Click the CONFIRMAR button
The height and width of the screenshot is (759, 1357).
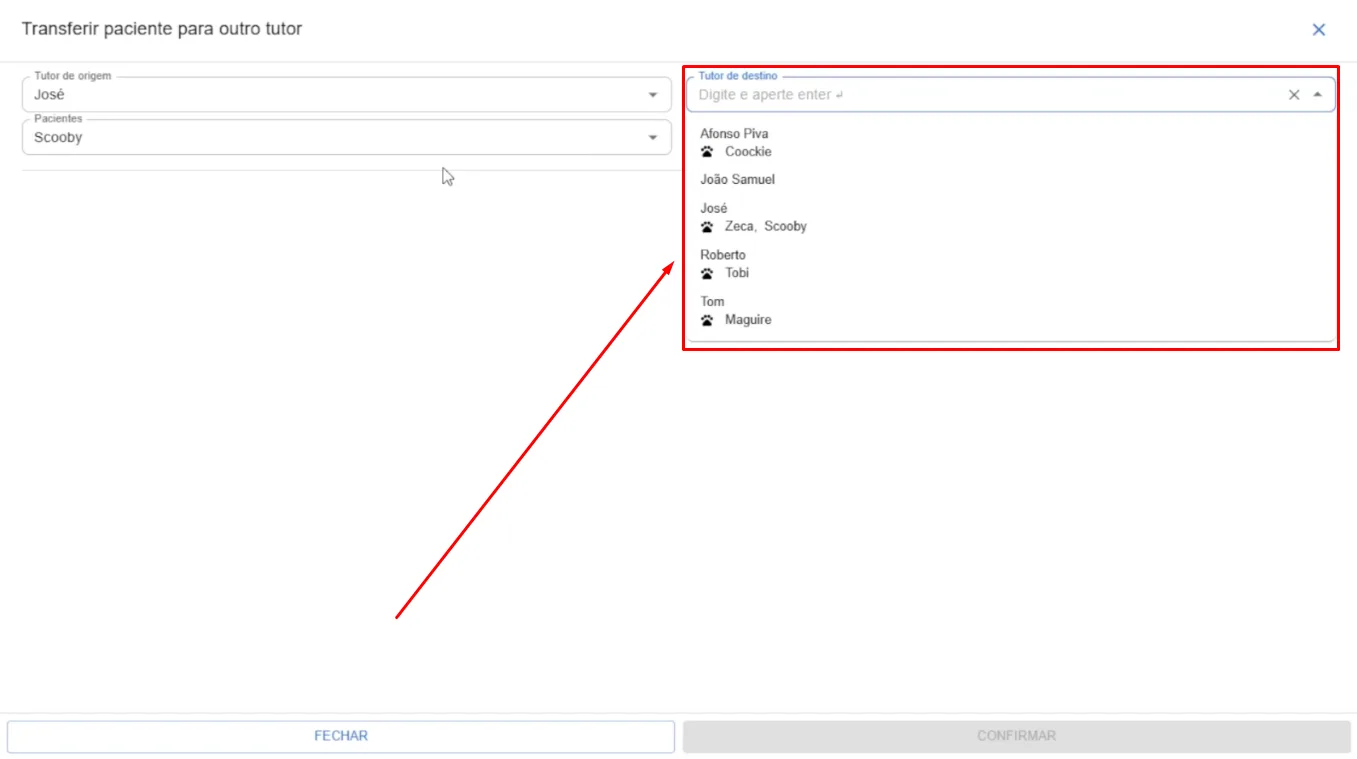click(1016, 736)
